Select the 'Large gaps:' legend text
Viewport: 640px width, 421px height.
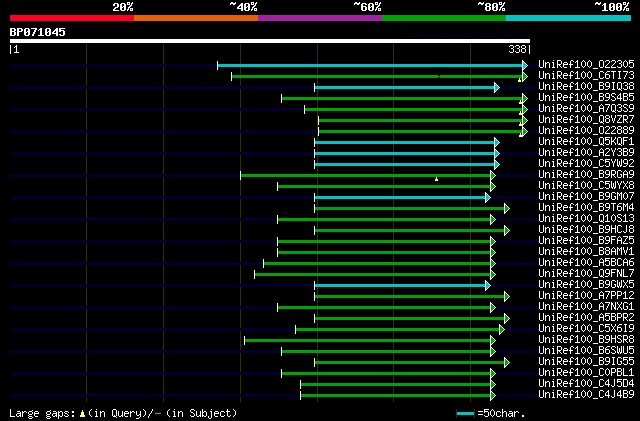pyautogui.click(x=42, y=413)
